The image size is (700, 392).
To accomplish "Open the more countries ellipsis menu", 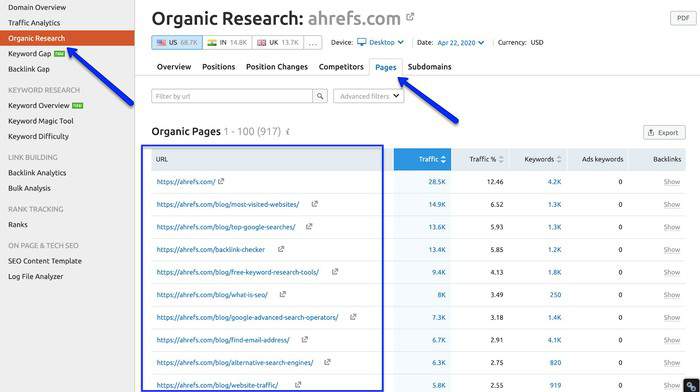I will (312, 43).
